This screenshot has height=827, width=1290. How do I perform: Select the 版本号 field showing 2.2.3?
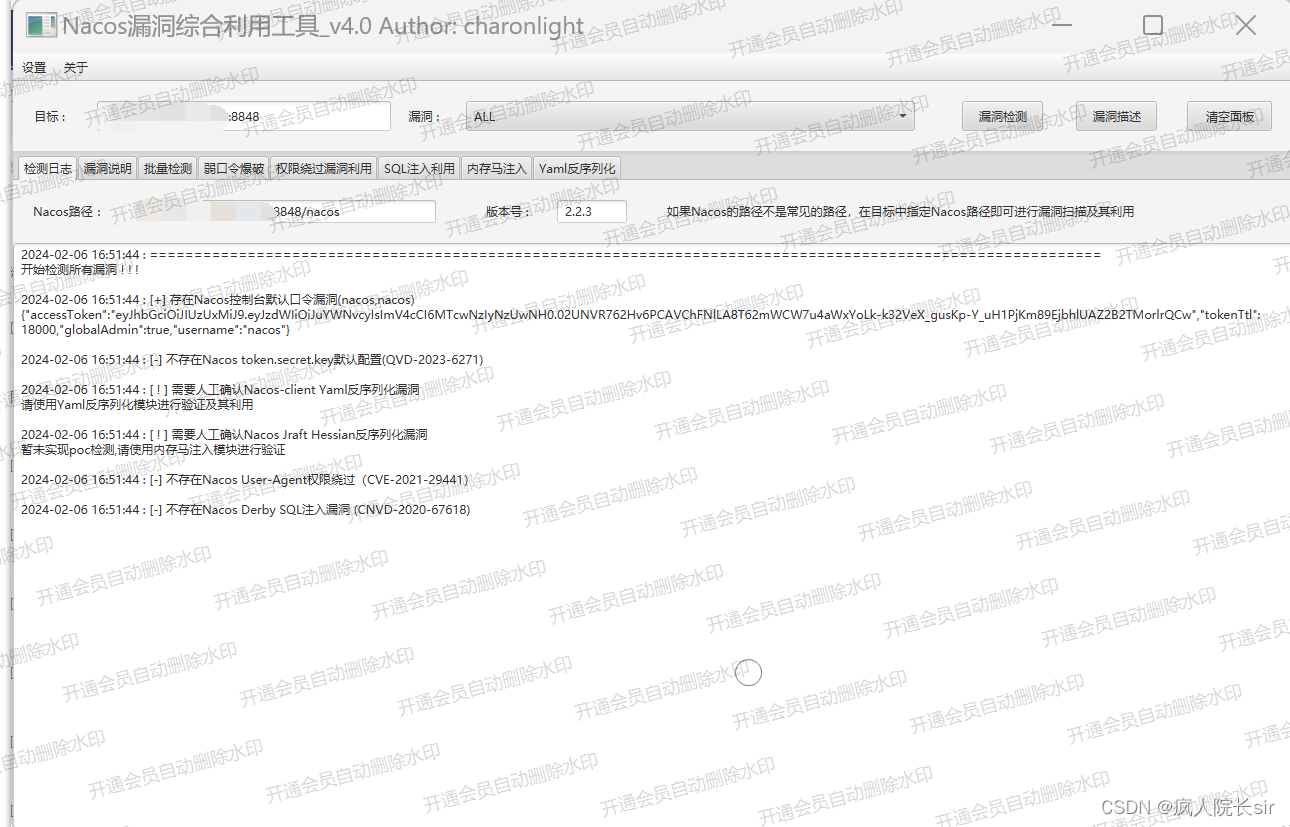click(592, 211)
